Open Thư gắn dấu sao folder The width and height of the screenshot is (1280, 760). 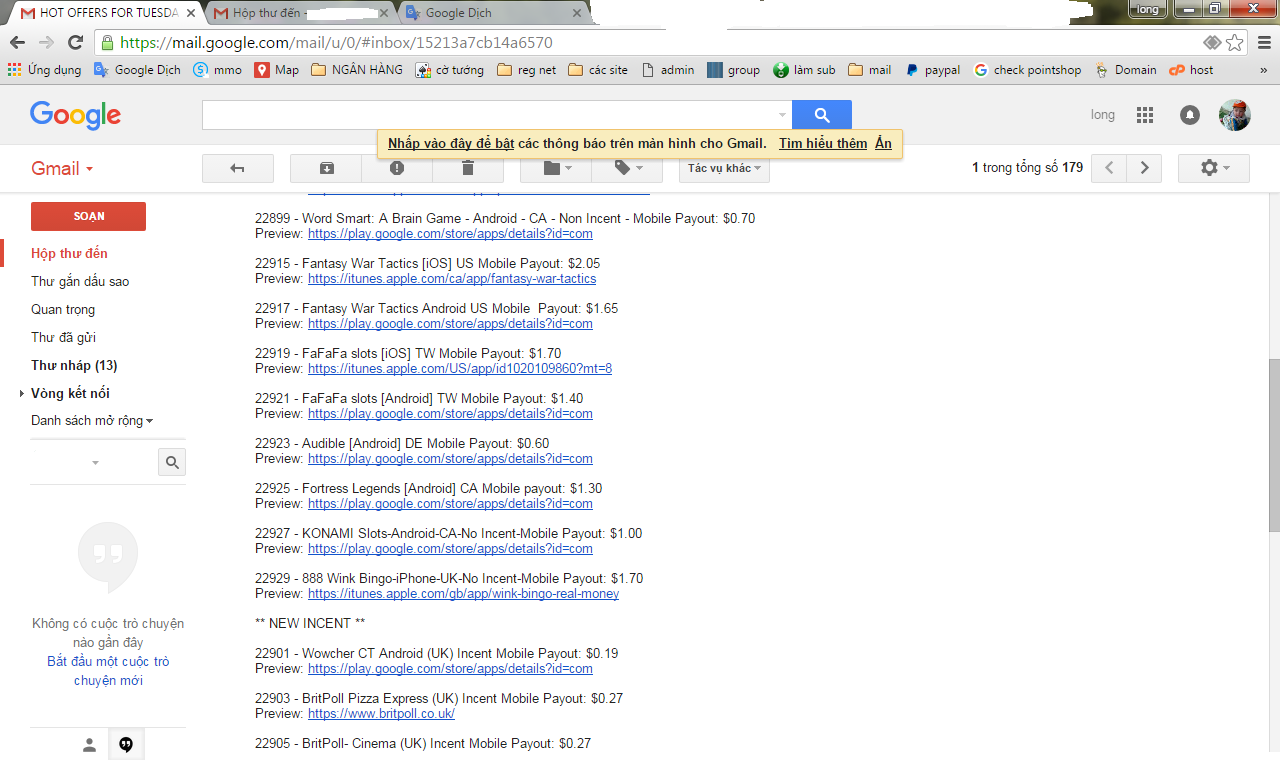(80, 281)
